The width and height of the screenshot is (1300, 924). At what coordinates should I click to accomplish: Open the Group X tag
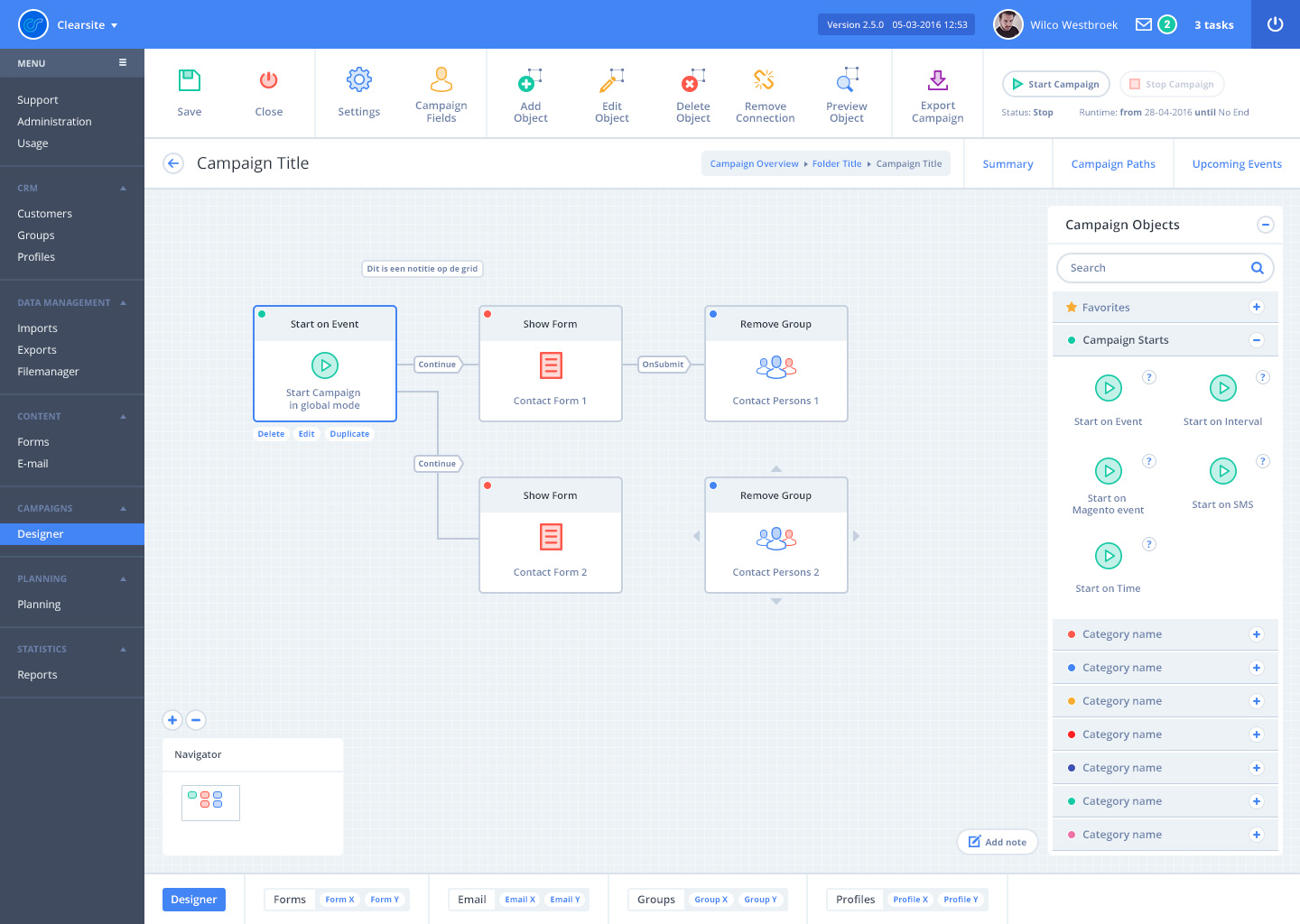710,900
